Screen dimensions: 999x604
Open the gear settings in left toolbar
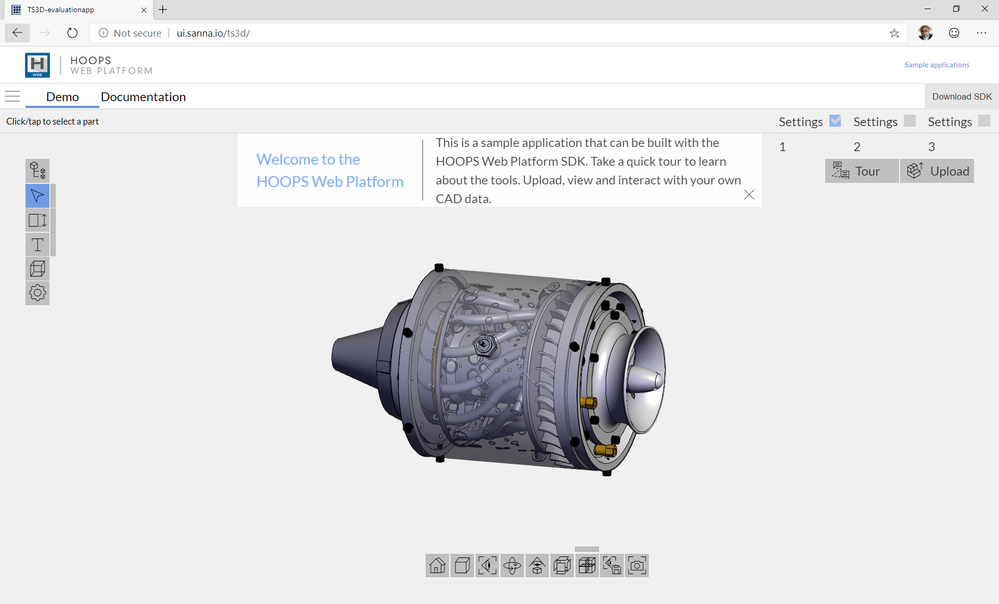coord(38,293)
